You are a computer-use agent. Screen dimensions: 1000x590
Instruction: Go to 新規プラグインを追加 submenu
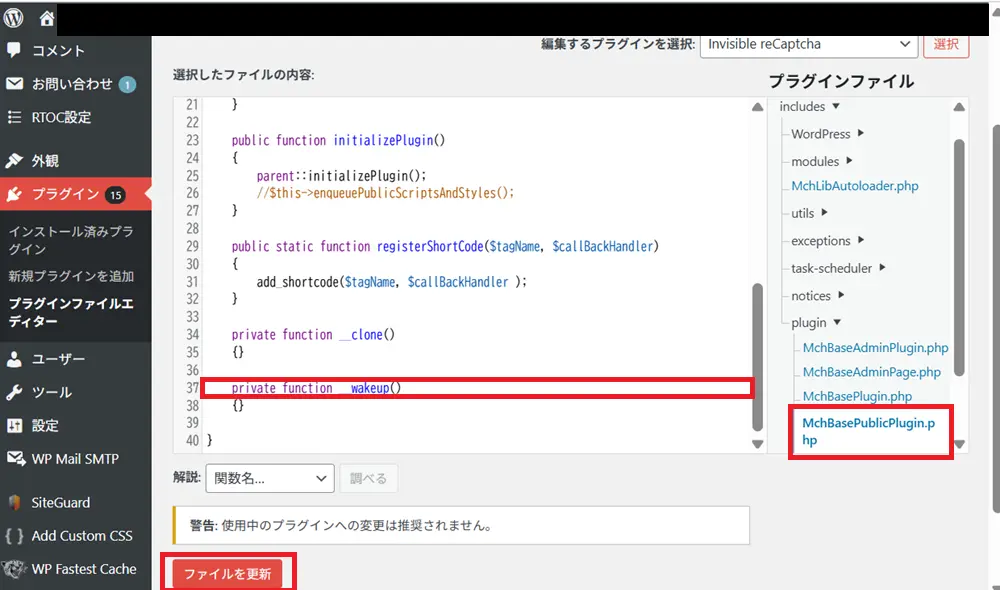[71, 276]
